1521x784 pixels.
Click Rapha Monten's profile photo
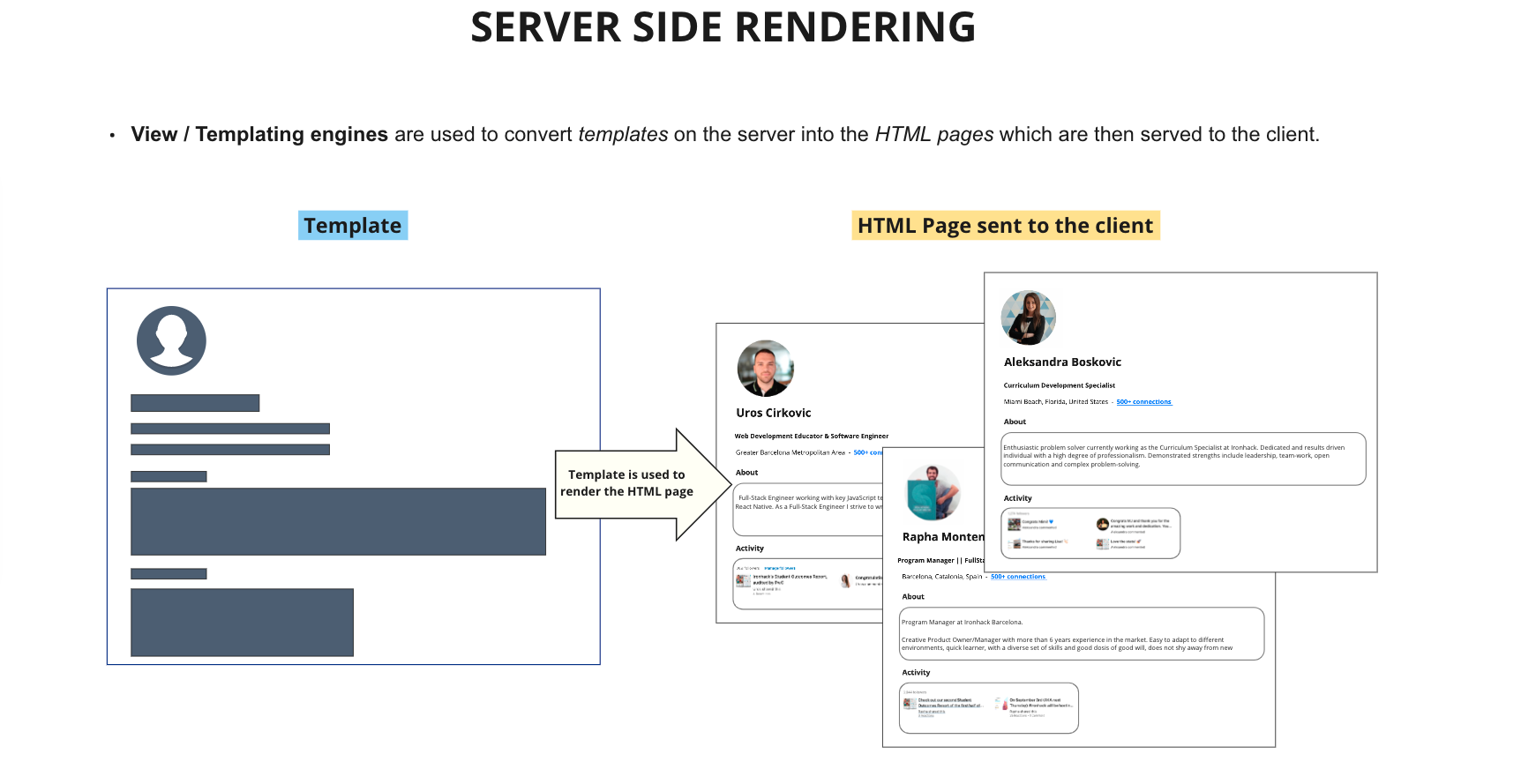pyautogui.click(x=933, y=492)
